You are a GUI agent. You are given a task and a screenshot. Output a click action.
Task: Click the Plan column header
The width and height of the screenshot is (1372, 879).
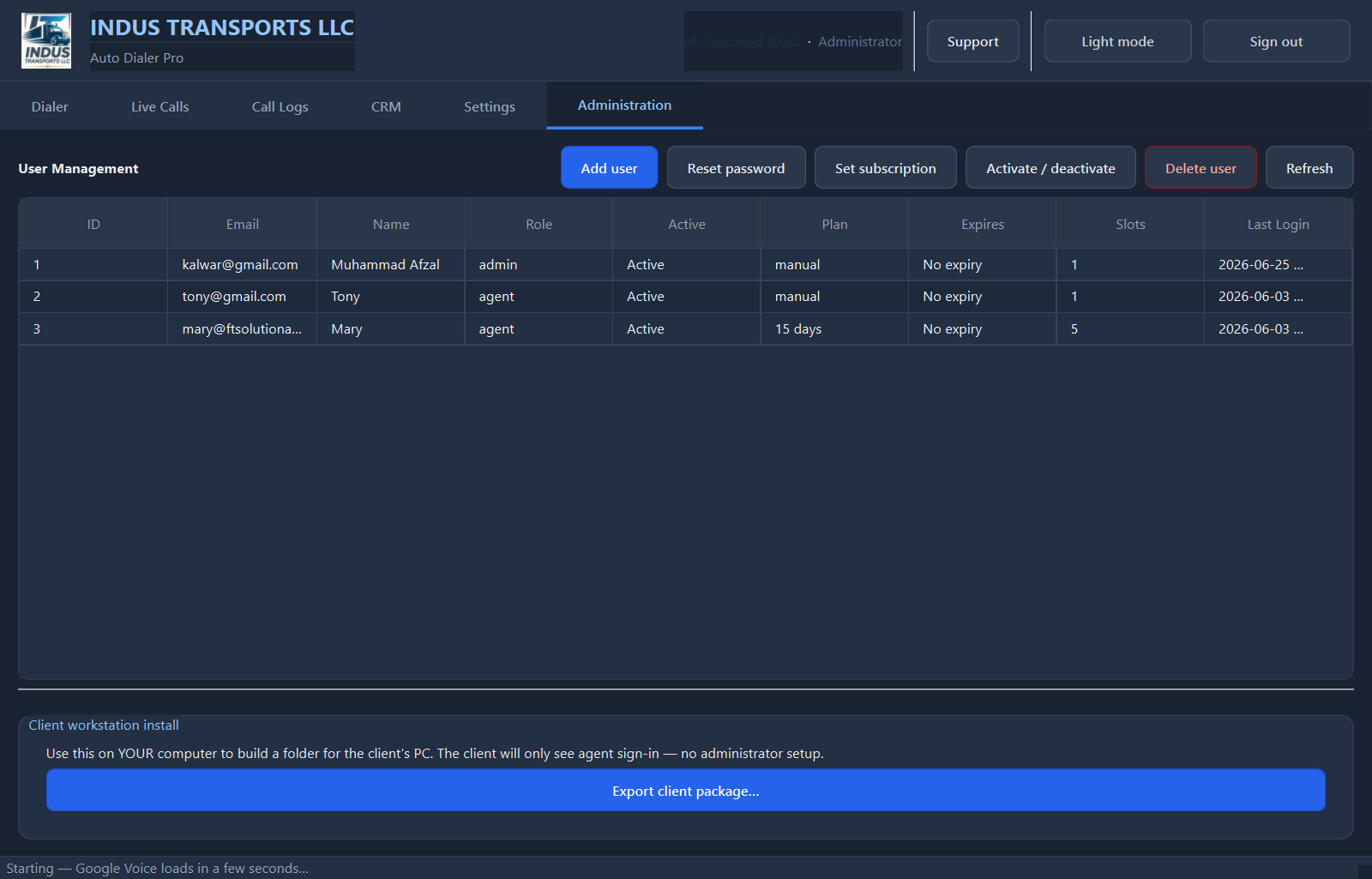click(x=834, y=224)
